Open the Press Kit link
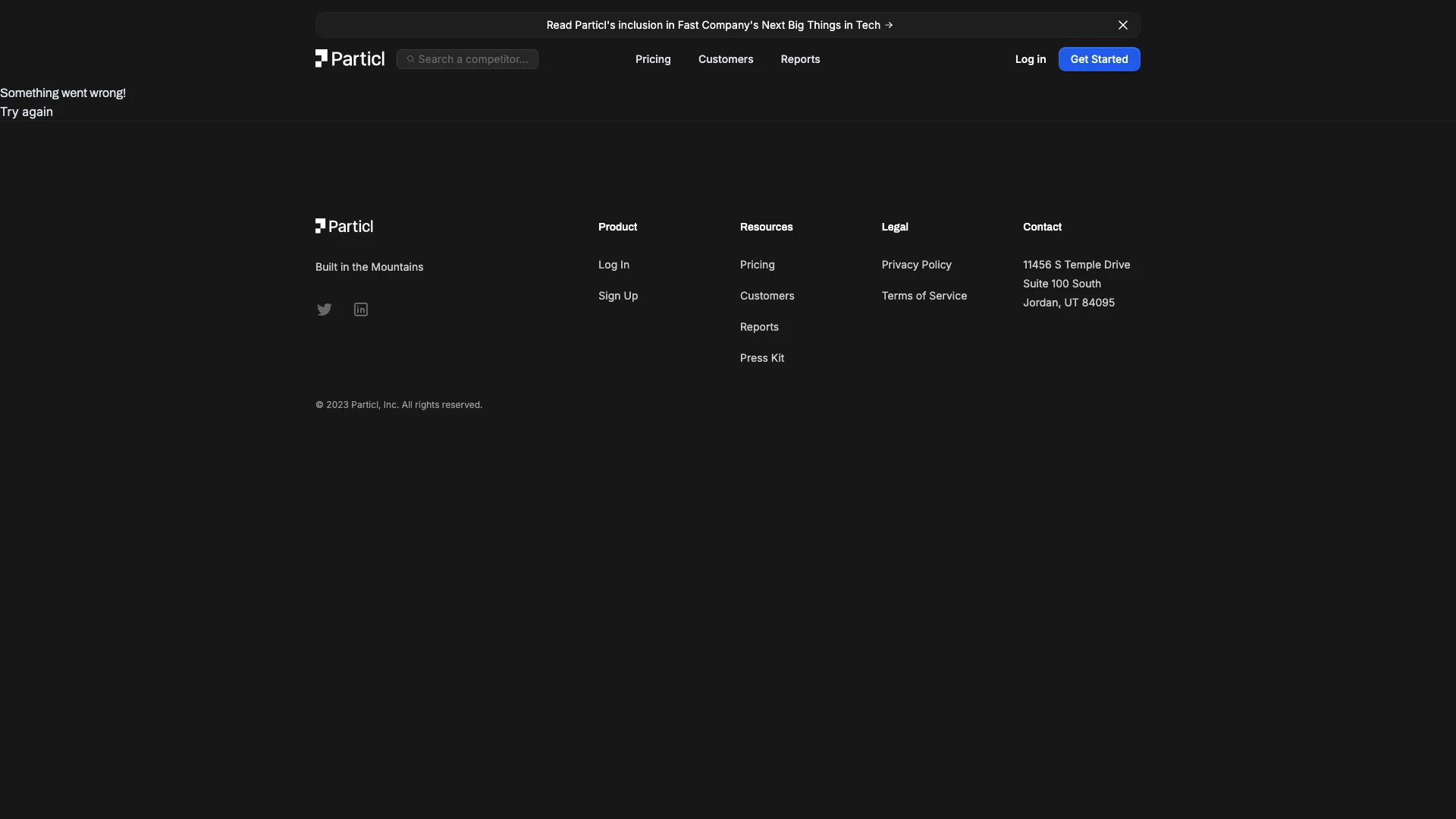1456x819 pixels. click(x=762, y=358)
